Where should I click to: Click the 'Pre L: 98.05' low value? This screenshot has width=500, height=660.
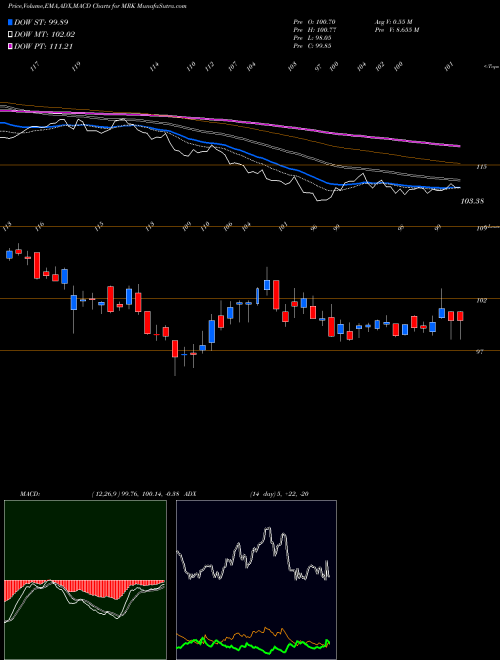(x=312, y=38)
